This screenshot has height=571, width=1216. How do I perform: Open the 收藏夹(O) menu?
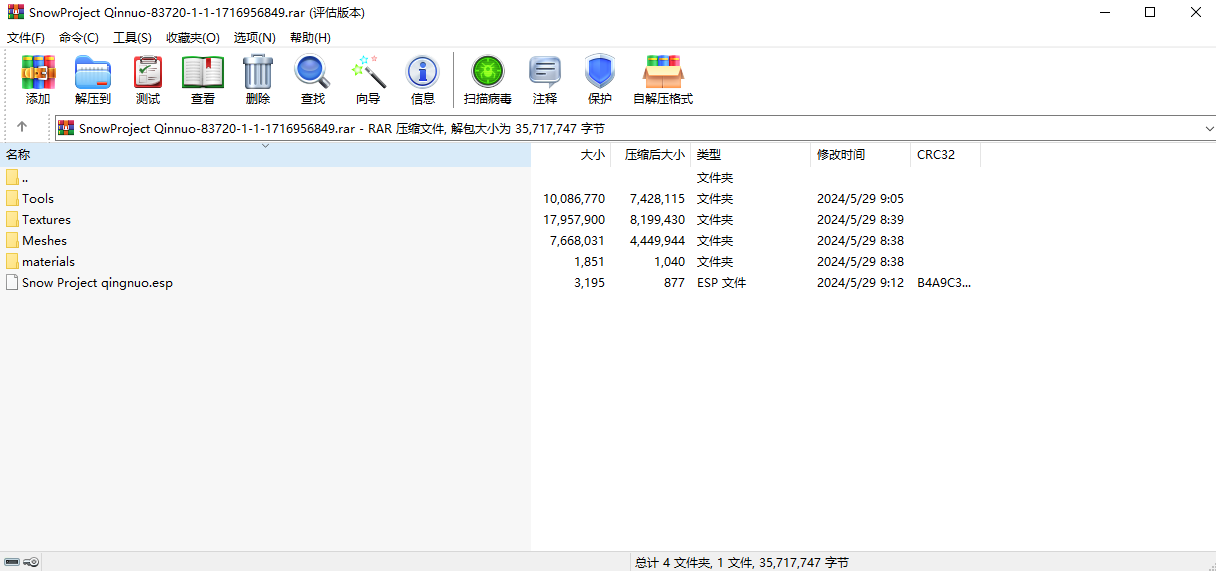click(x=192, y=37)
